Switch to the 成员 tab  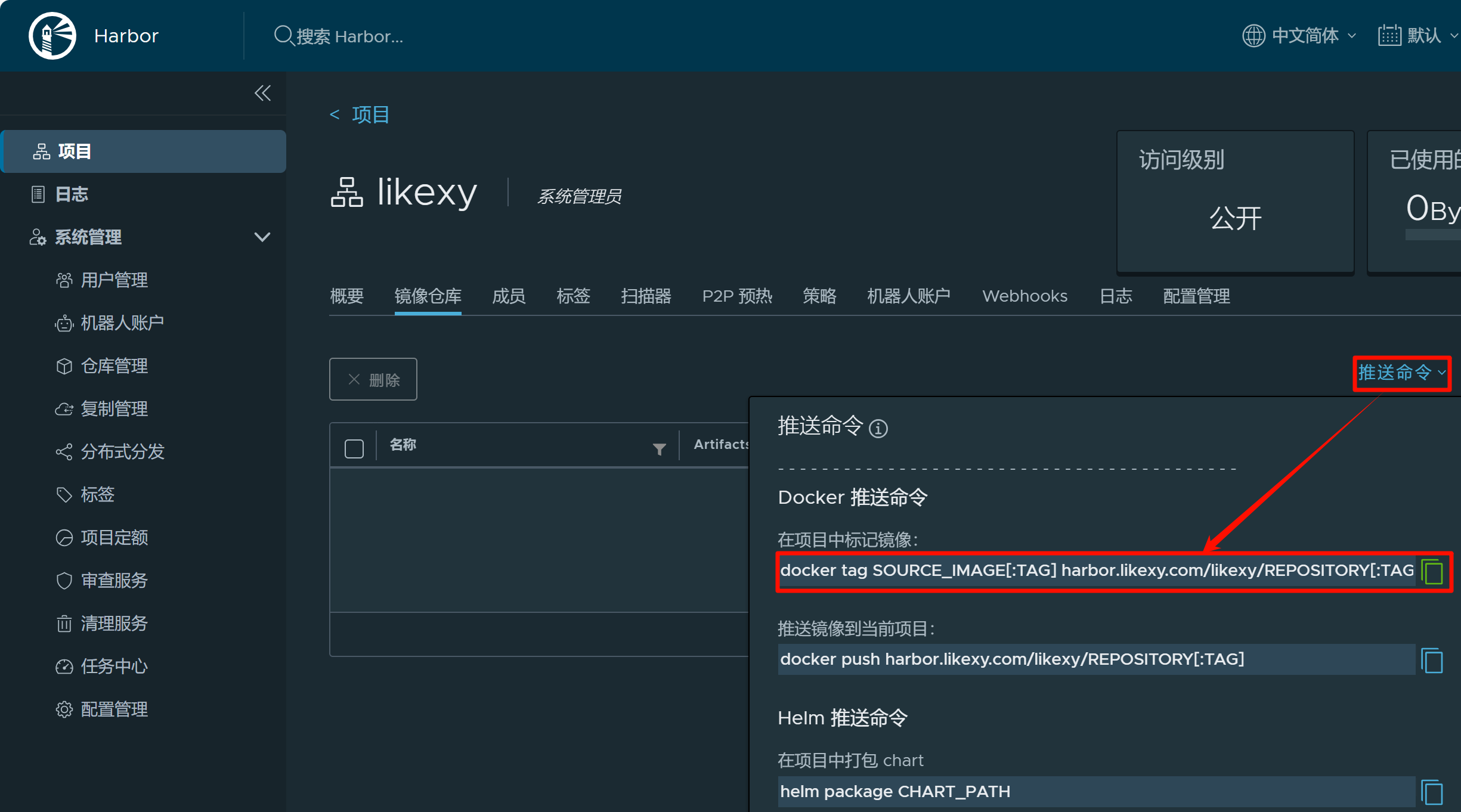[508, 296]
